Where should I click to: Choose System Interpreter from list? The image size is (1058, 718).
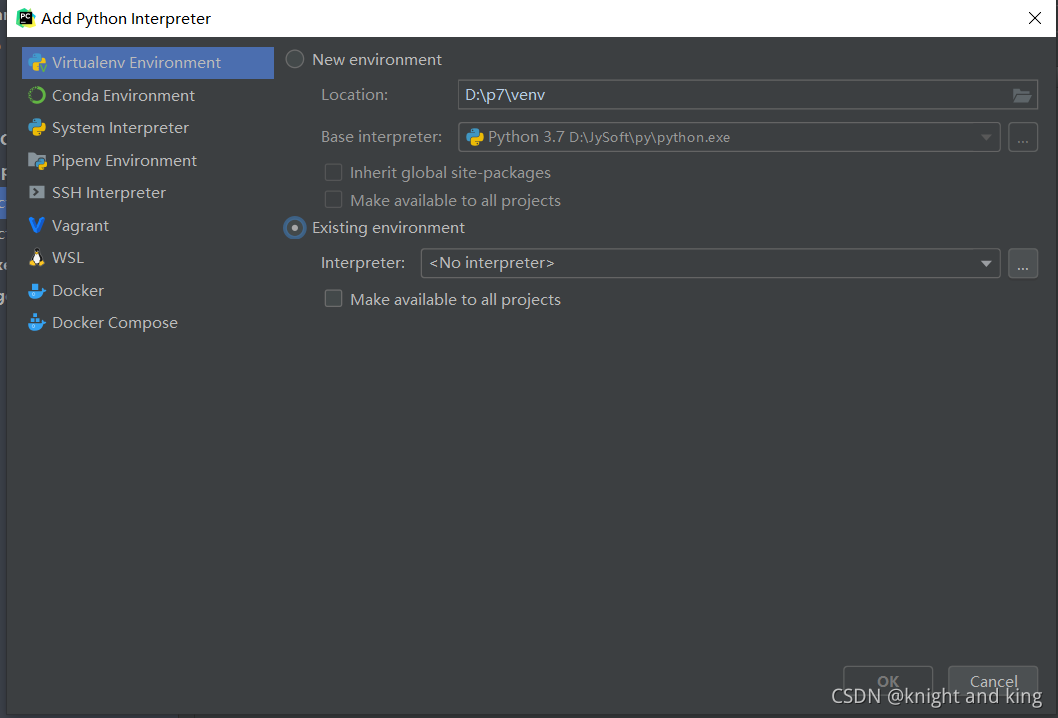point(148,128)
